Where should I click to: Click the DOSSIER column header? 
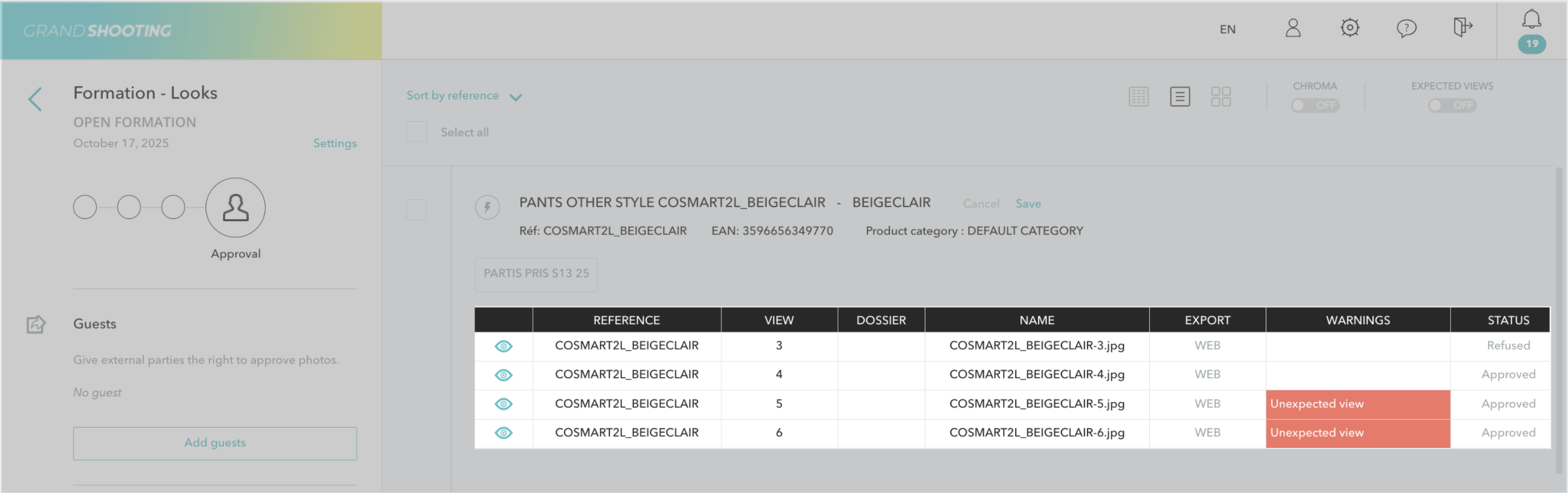click(x=881, y=320)
